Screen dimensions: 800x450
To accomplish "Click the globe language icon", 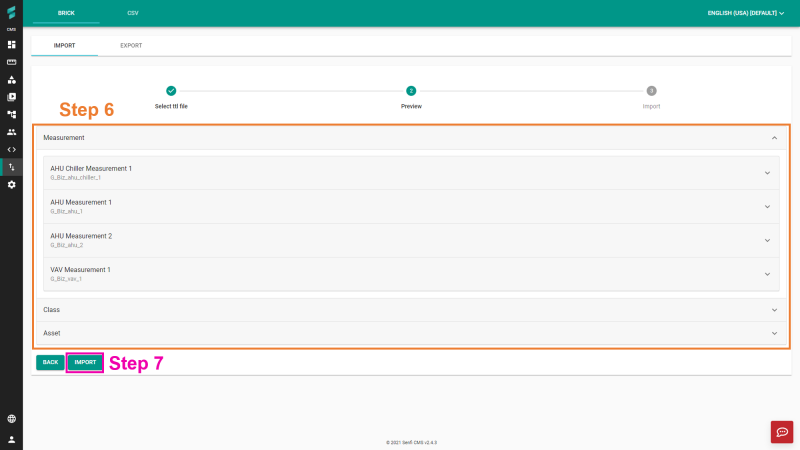I will click(11, 419).
